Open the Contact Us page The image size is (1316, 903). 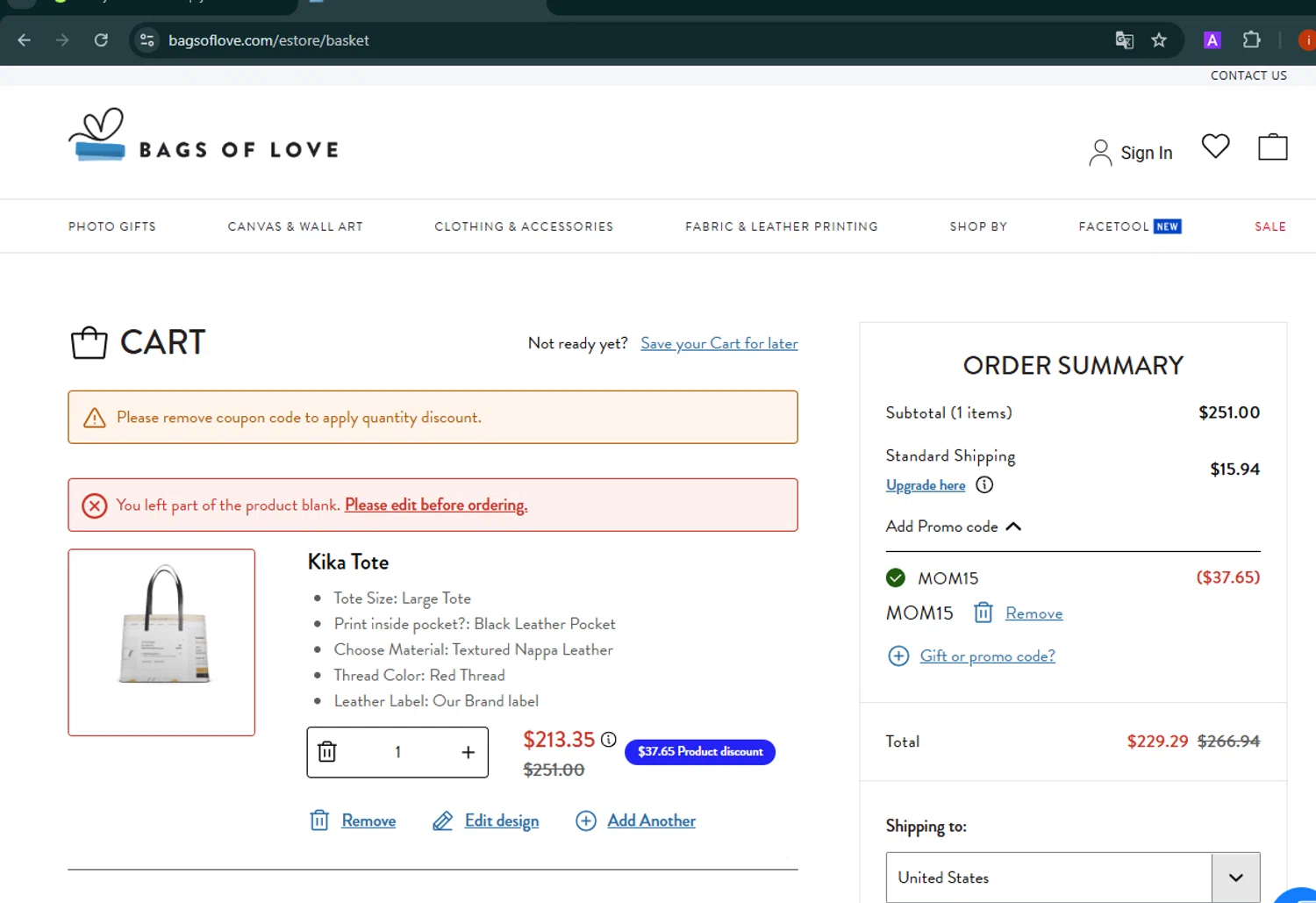[1248, 75]
